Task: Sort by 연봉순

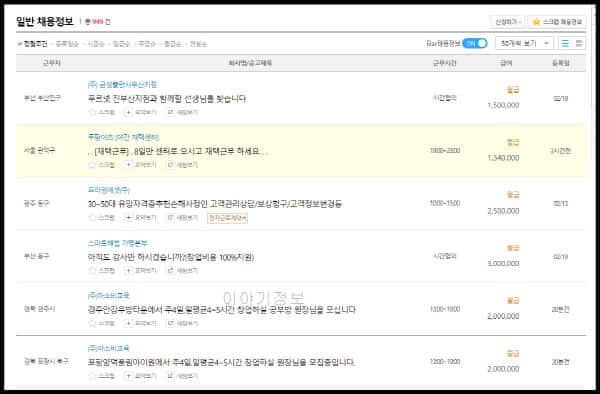Action: [x=198, y=44]
